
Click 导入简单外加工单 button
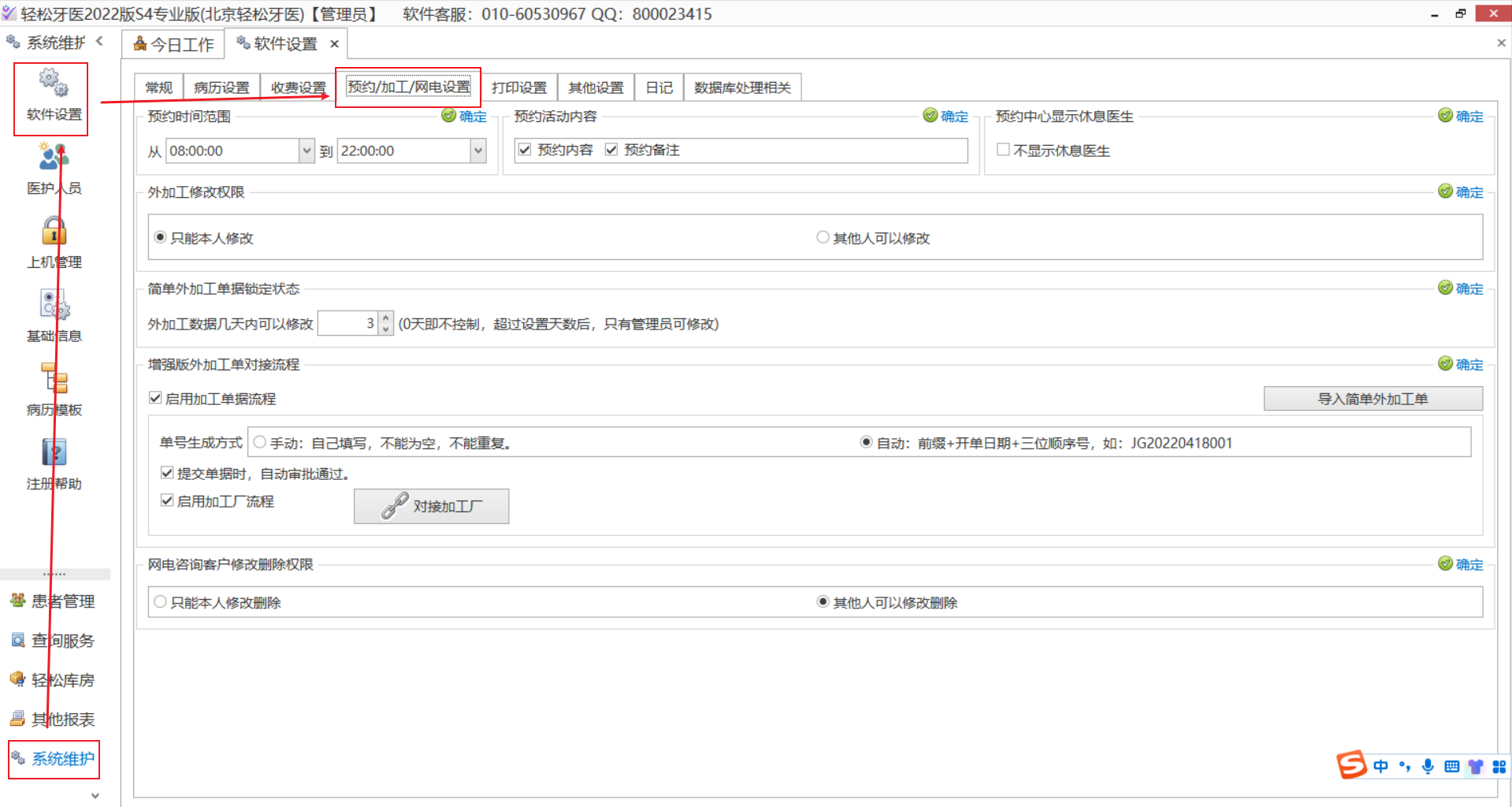[x=1373, y=399]
